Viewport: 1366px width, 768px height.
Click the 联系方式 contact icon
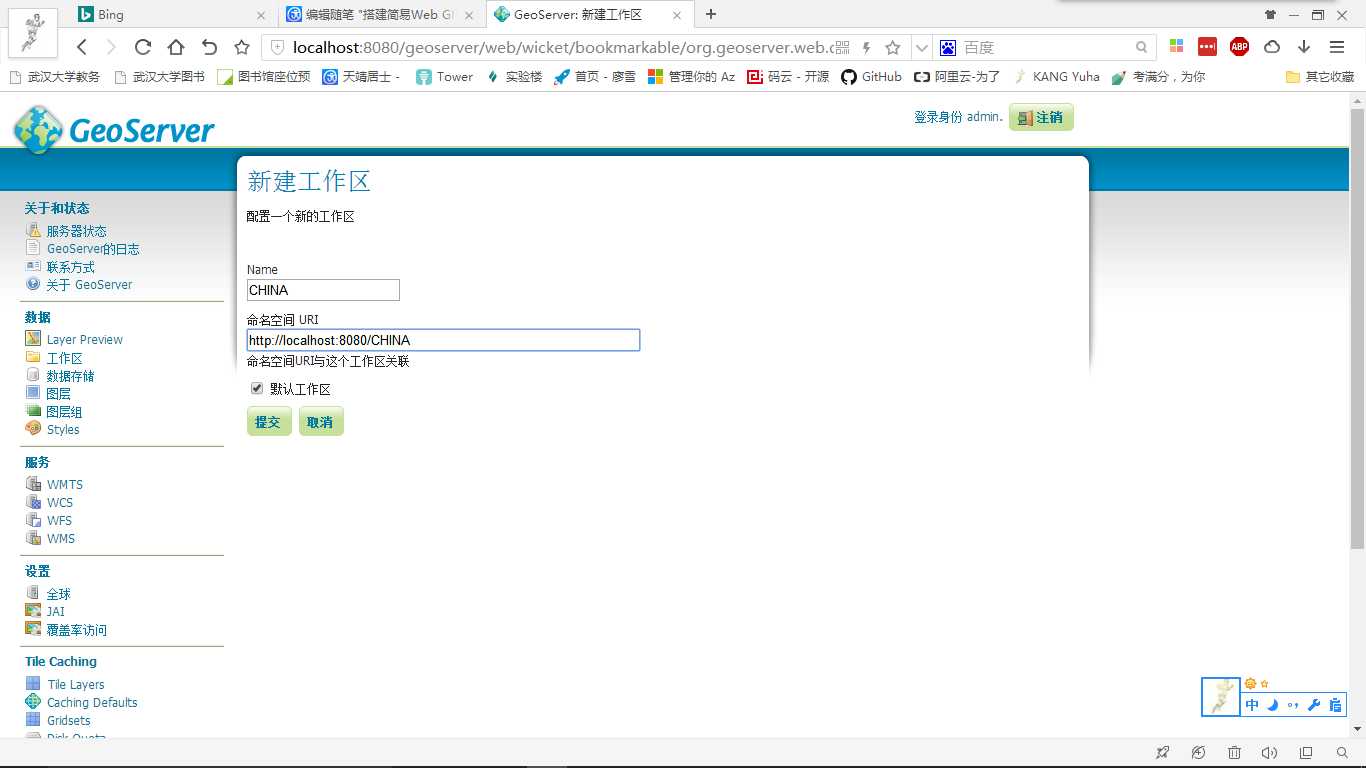(33, 267)
